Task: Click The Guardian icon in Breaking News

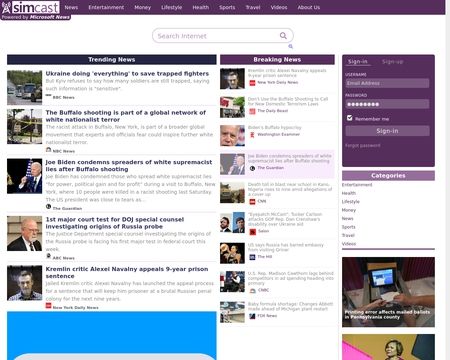Action: click(x=252, y=168)
